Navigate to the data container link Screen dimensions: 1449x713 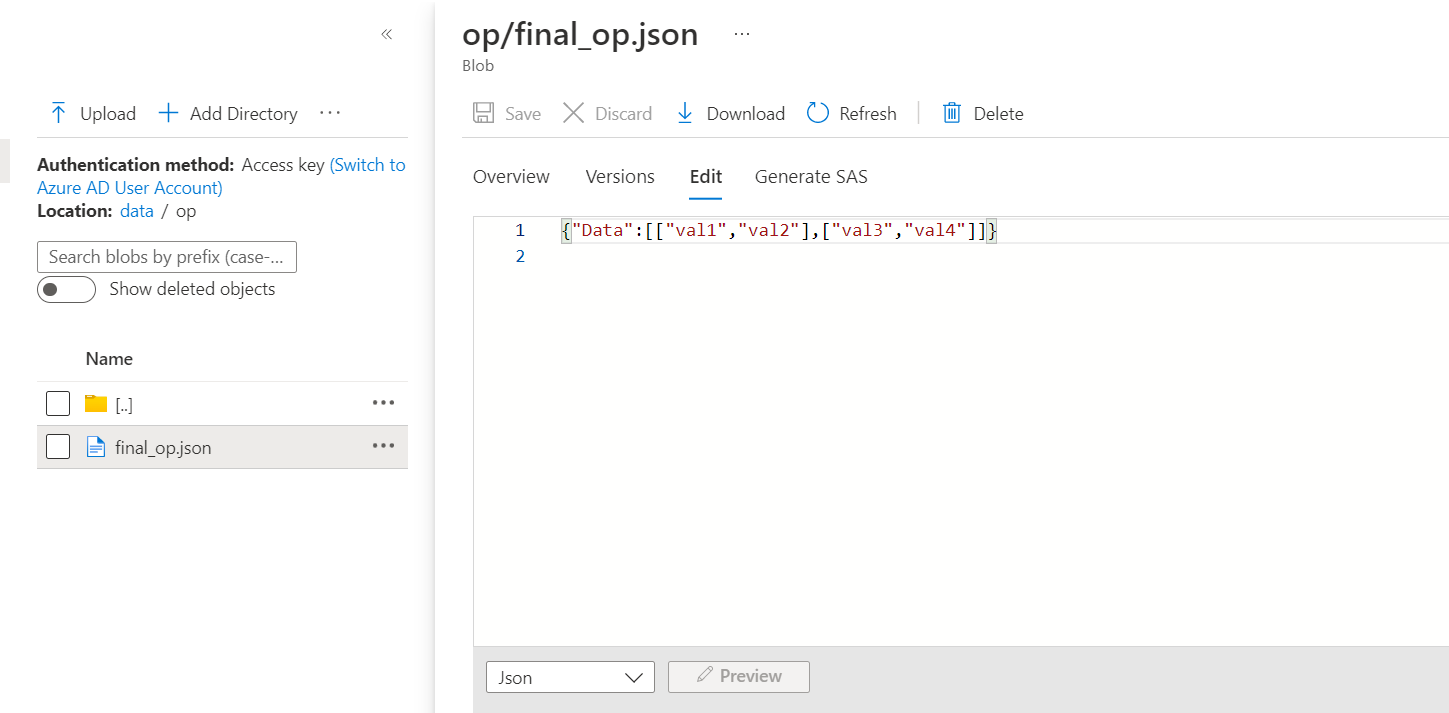(137, 211)
